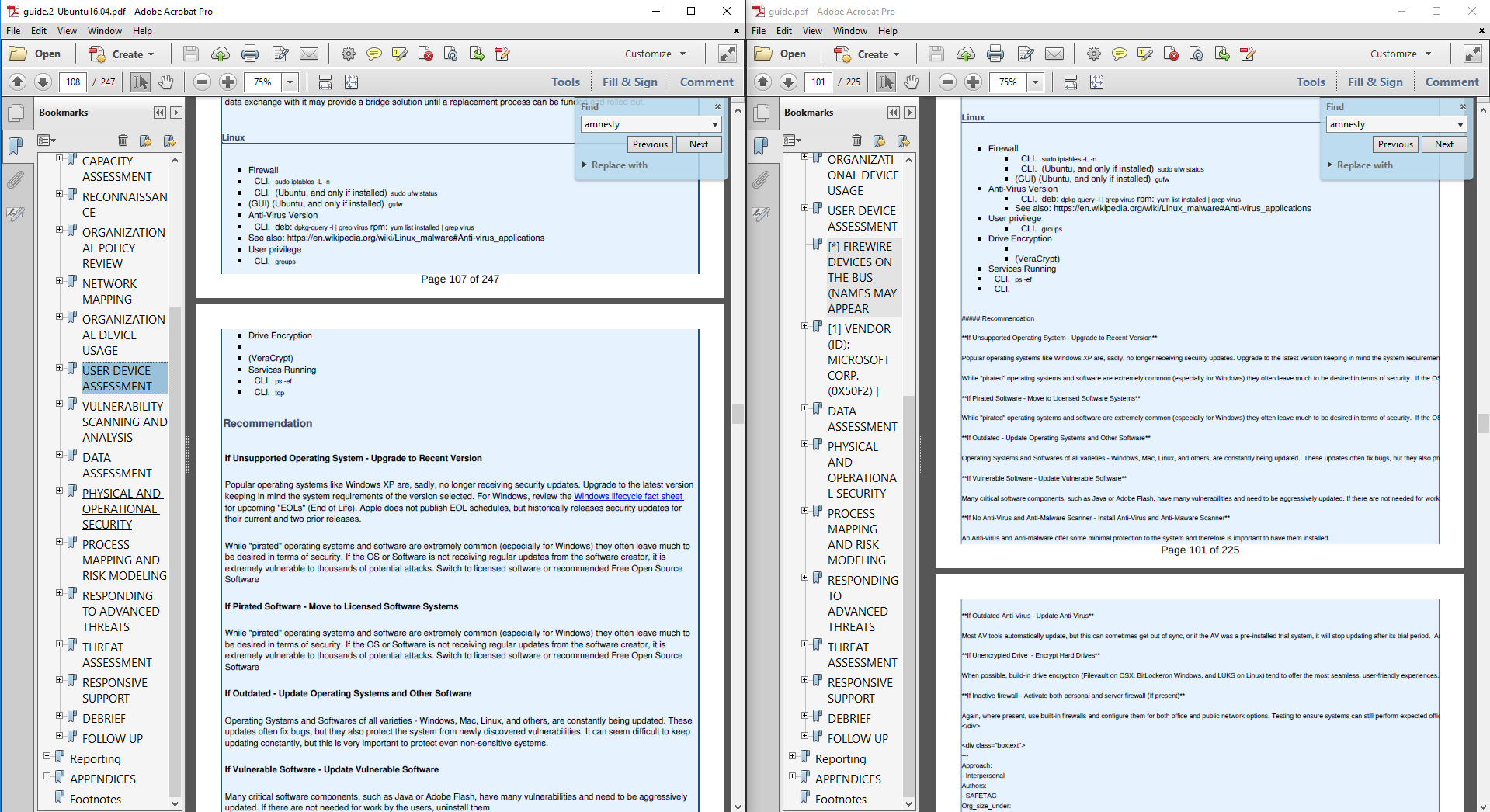Click cloud upload icon in guide.pdf window
1490x812 pixels.
pos(966,54)
